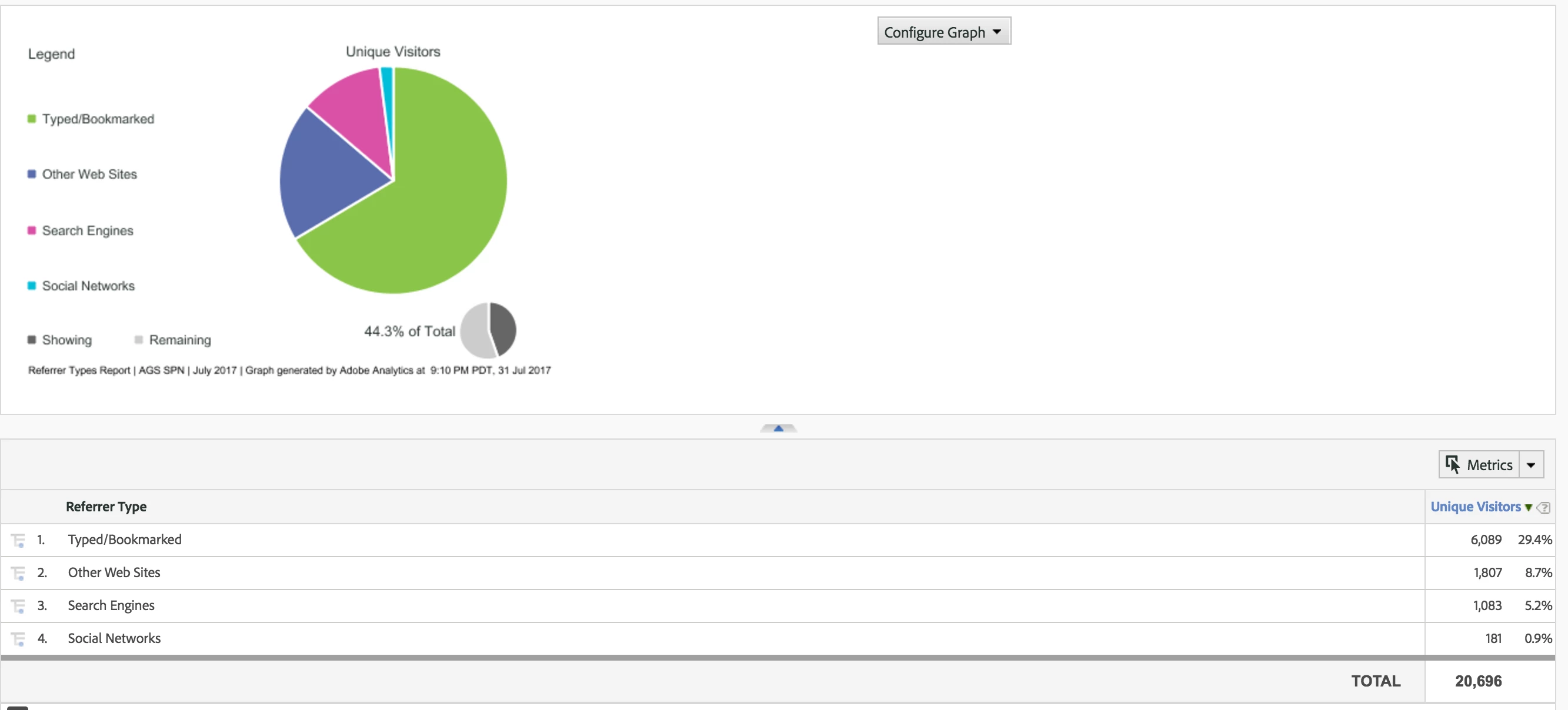This screenshot has height=710, width=1568.
Task: Click breakdown icon for Search Engines row
Action: click(x=18, y=606)
